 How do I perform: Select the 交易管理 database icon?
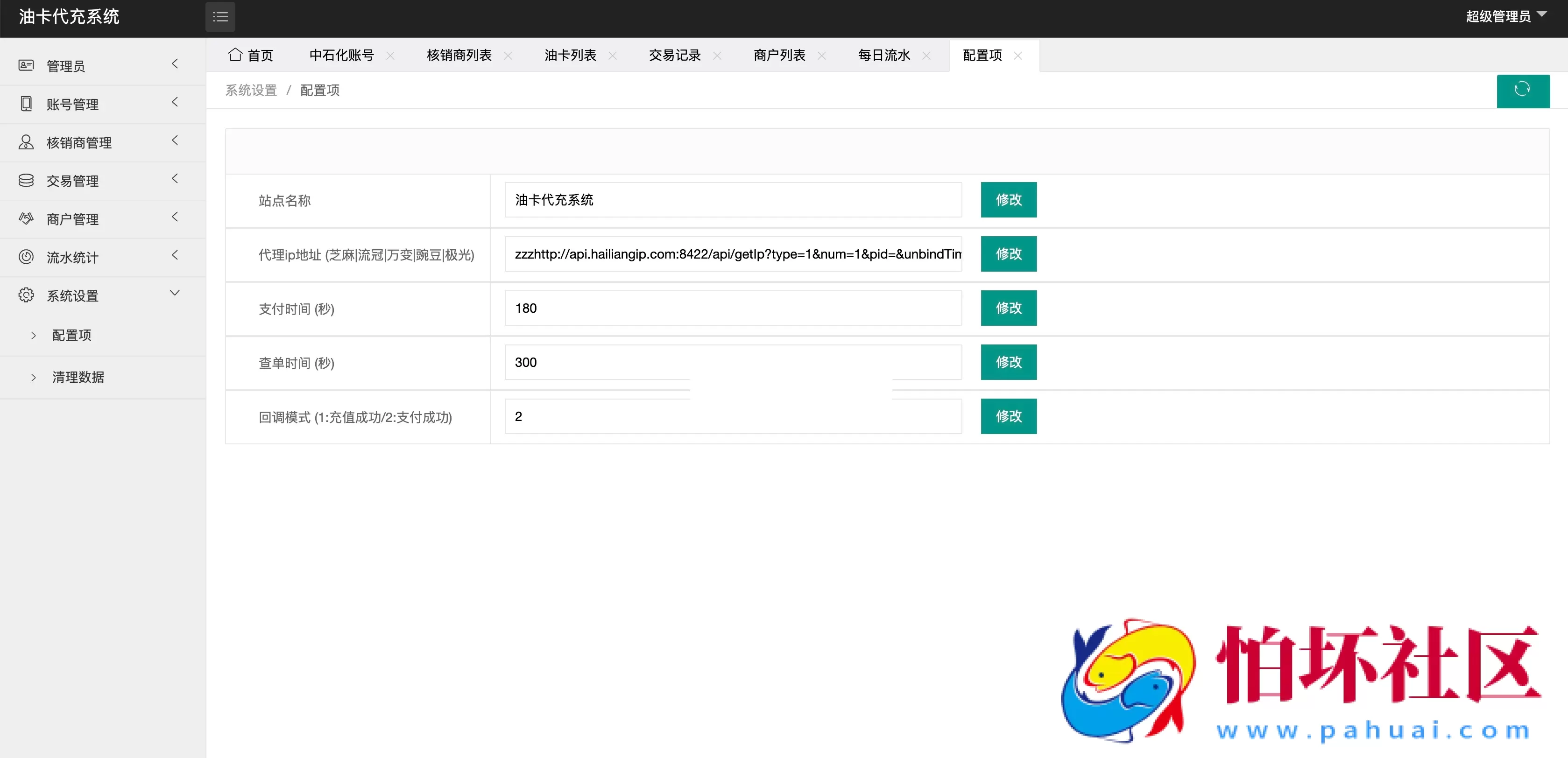click(26, 180)
